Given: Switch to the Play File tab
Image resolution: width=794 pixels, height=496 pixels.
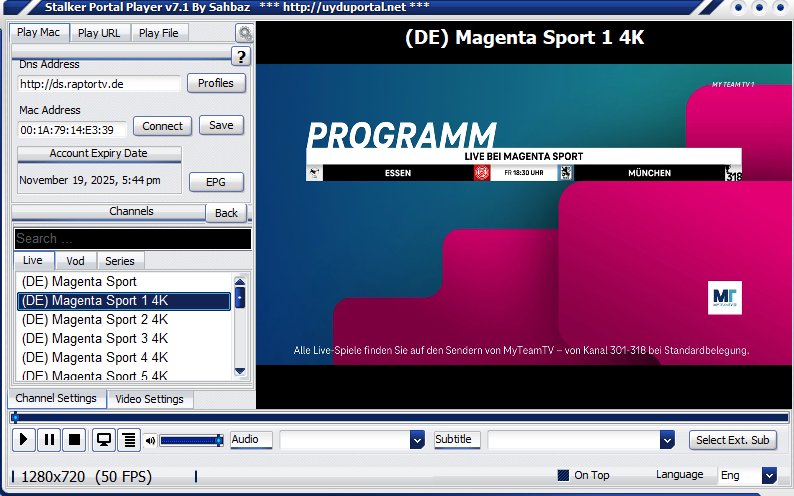Looking at the screenshot, I should pos(159,33).
